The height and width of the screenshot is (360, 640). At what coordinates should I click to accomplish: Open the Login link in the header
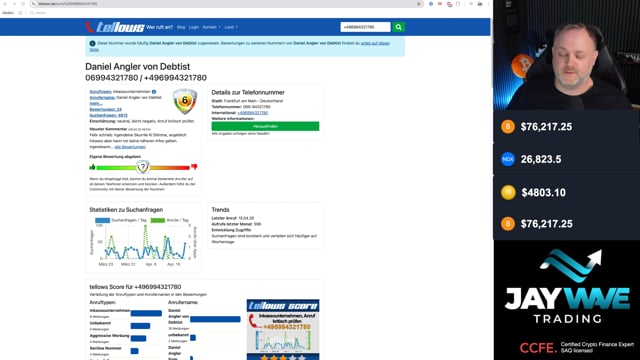pyautogui.click(x=194, y=27)
